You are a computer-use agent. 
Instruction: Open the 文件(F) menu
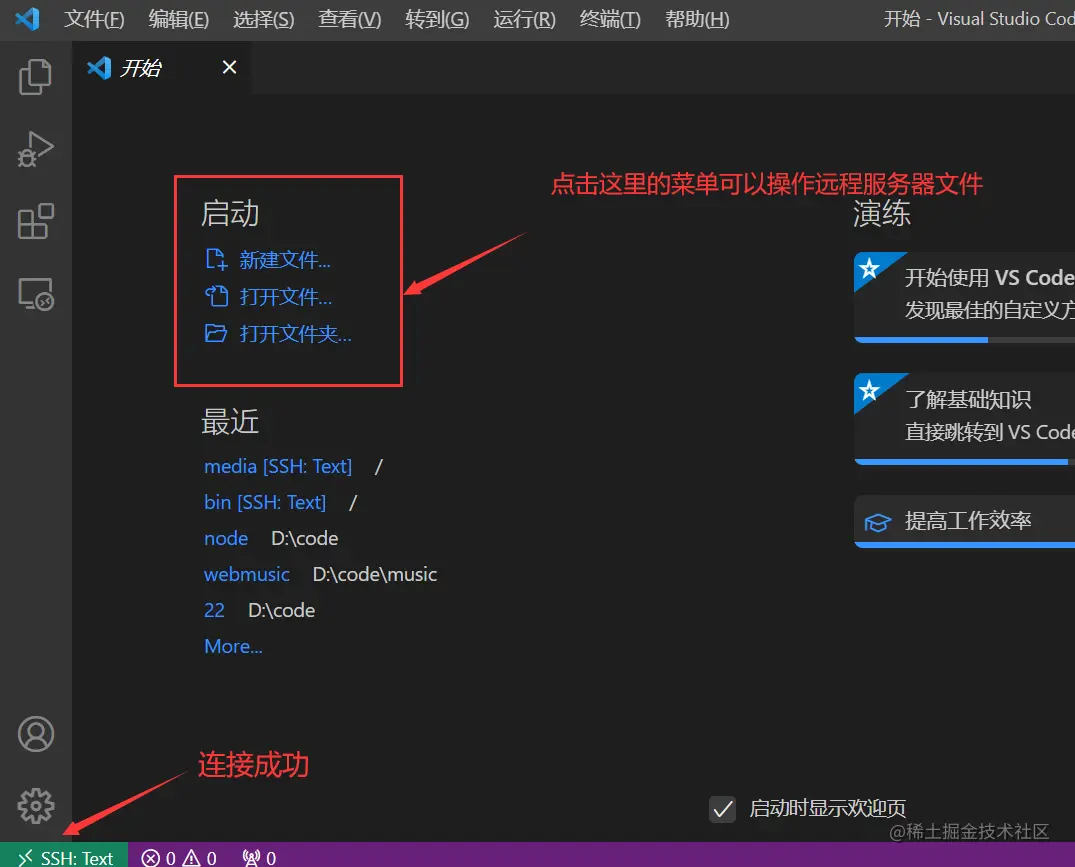(94, 19)
